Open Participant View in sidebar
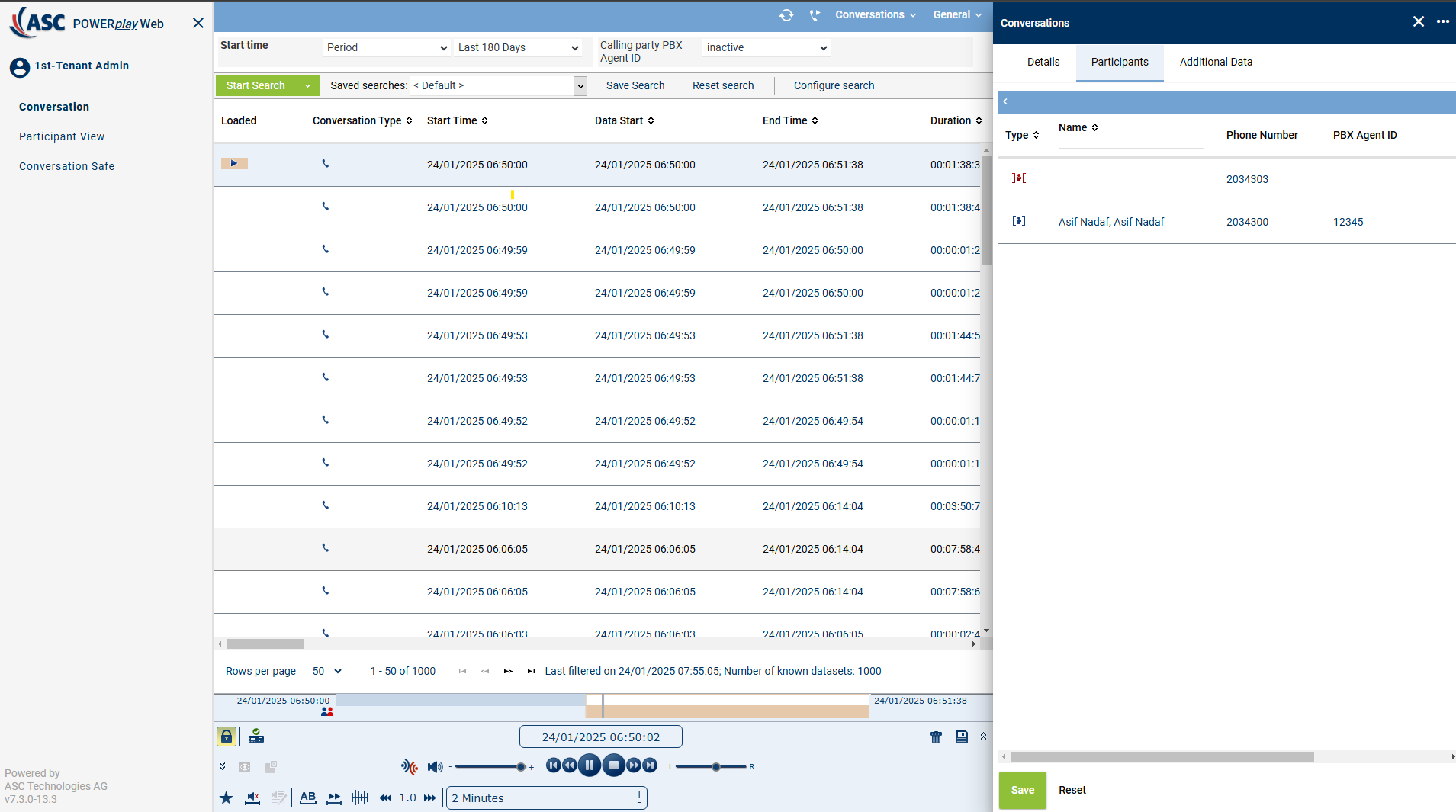Image resolution: width=1456 pixels, height=812 pixels. [62, 136]
